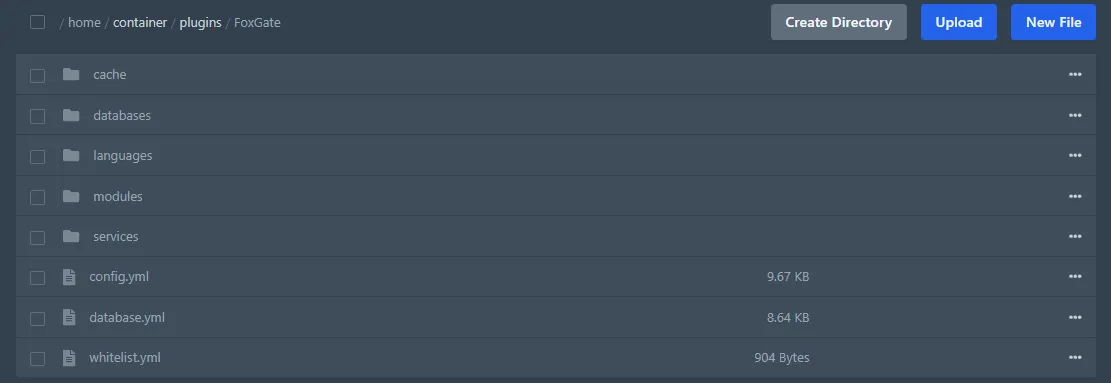Click the databases folder icon

tap(71, 115)
